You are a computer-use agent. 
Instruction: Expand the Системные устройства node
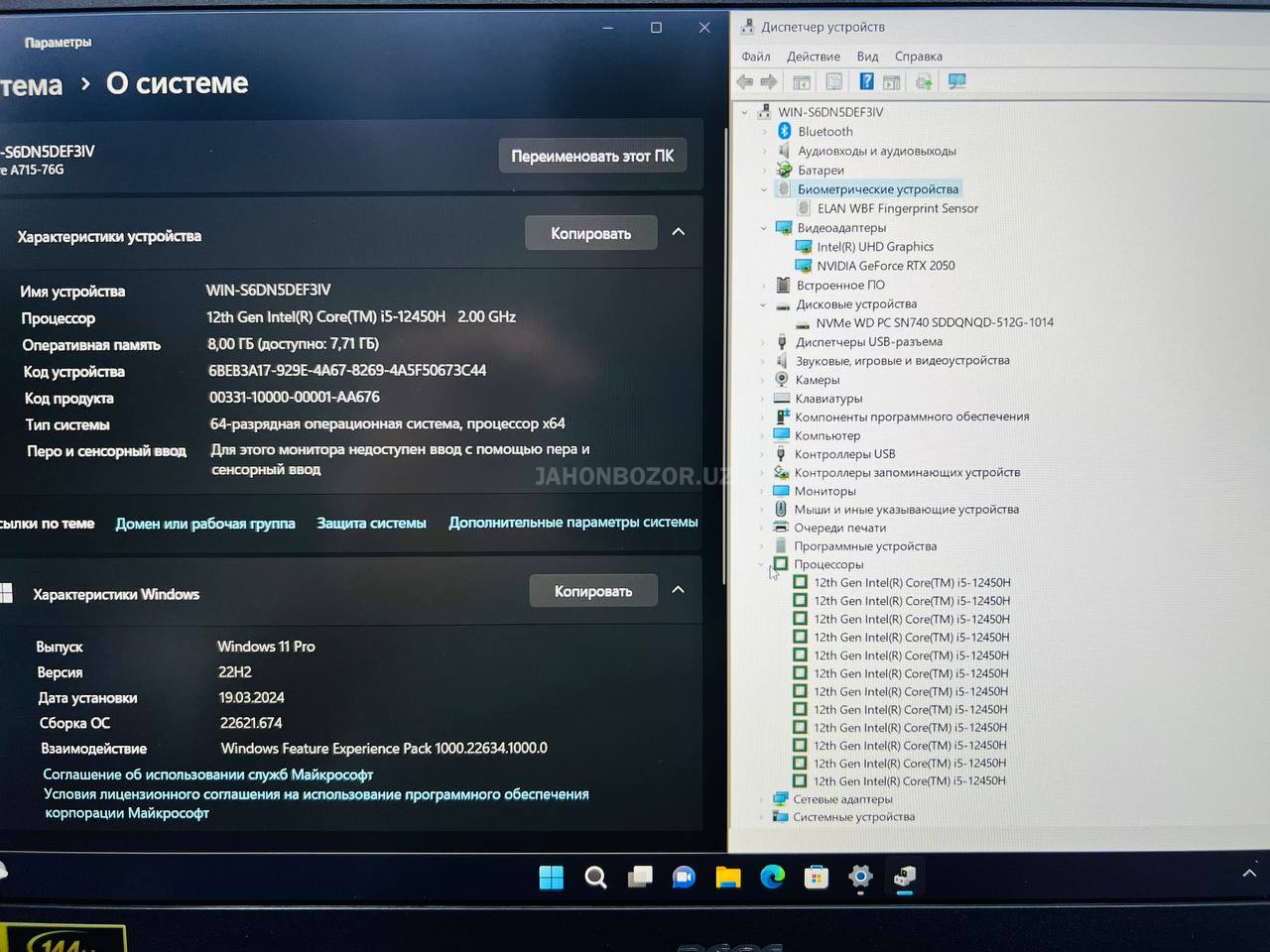coord(761,817)
